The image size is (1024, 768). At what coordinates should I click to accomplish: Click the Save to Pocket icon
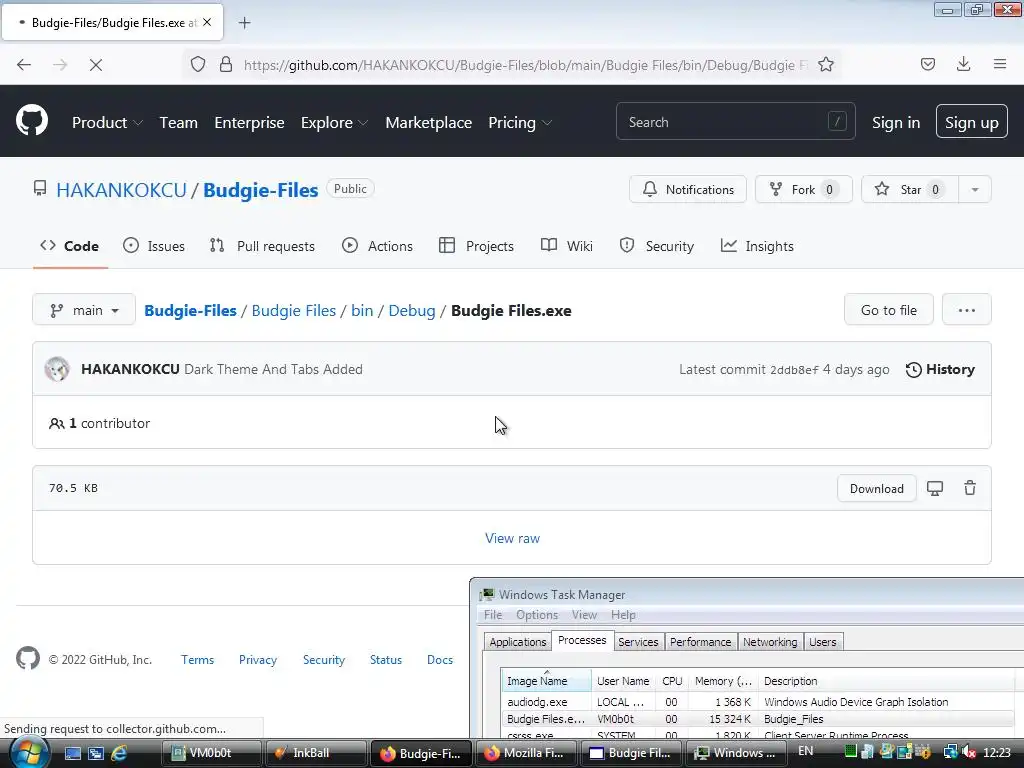tap(928, 64)
